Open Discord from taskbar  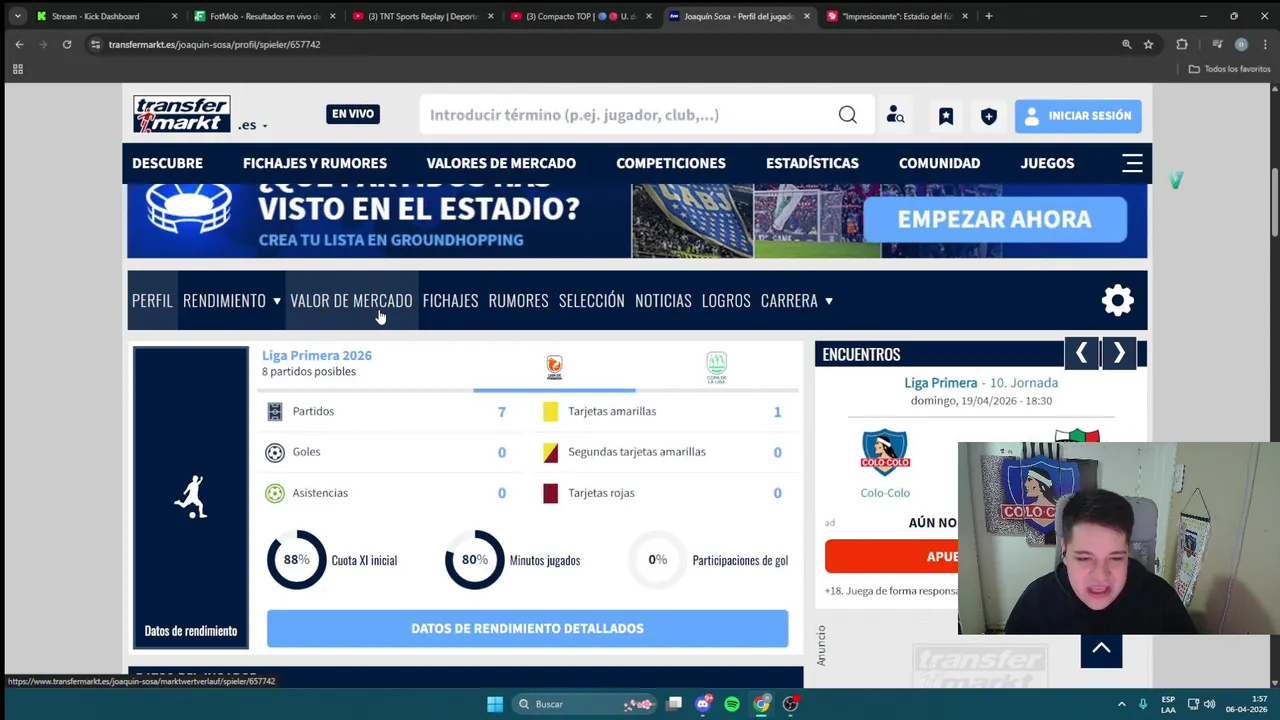click(703, 704)
